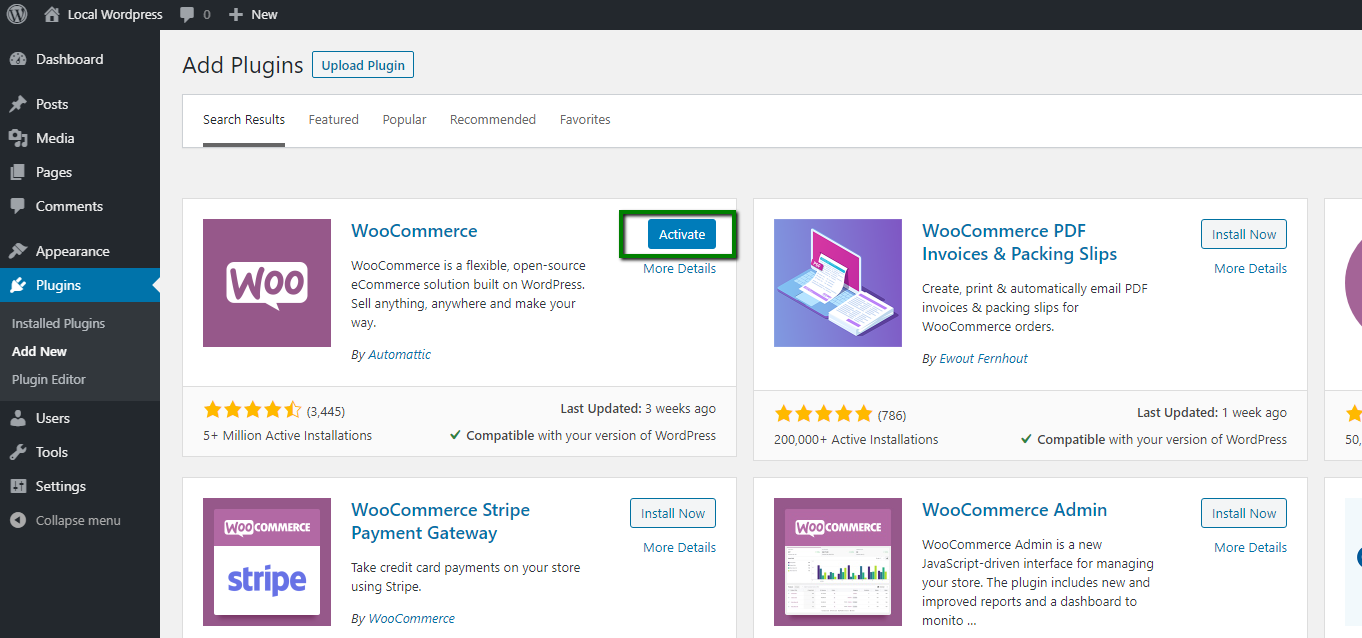Click the WooCommerce star rating

pyautogui.click(x=252, y=410)
